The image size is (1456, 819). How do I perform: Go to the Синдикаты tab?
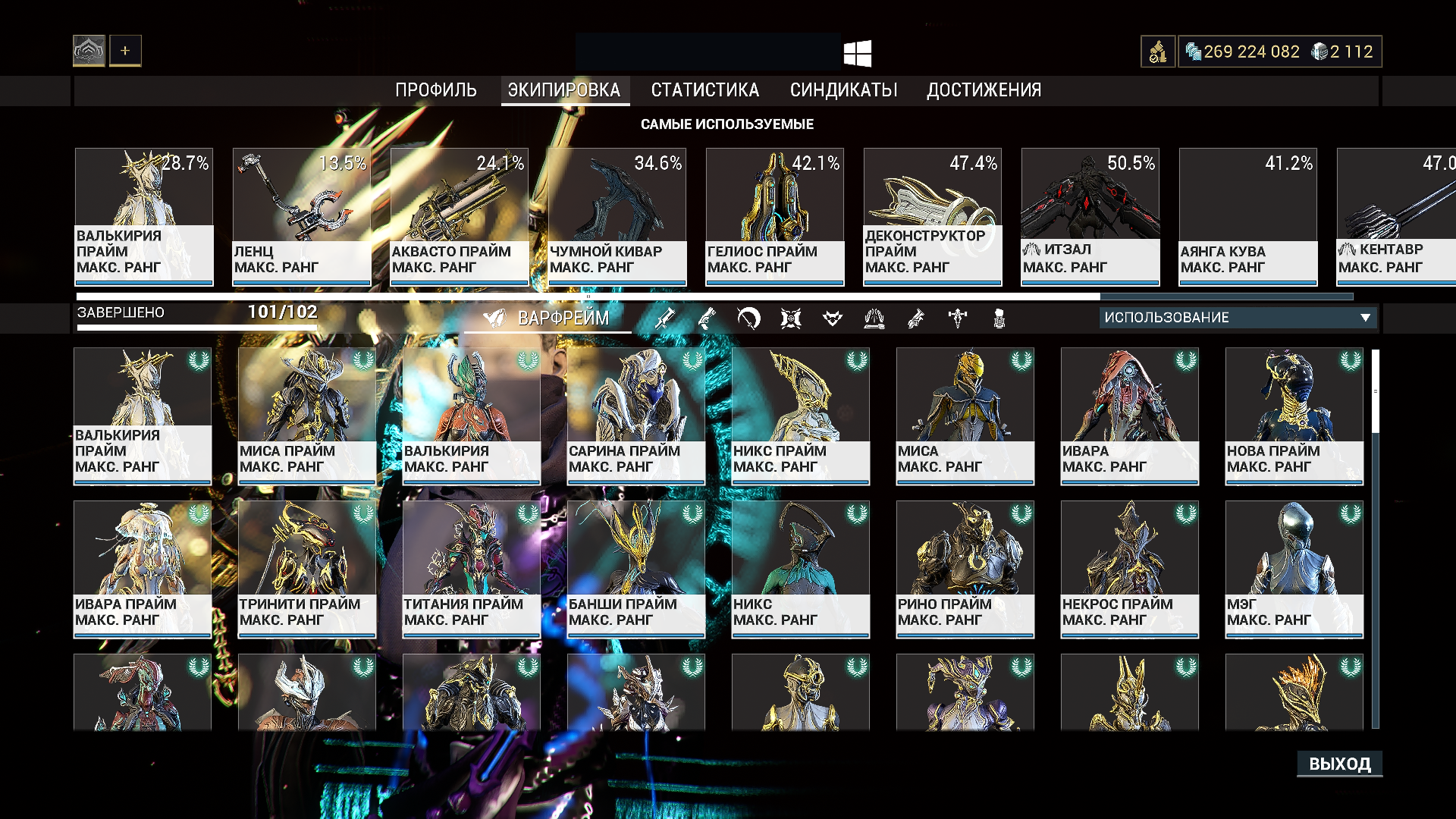click(843, 90)
